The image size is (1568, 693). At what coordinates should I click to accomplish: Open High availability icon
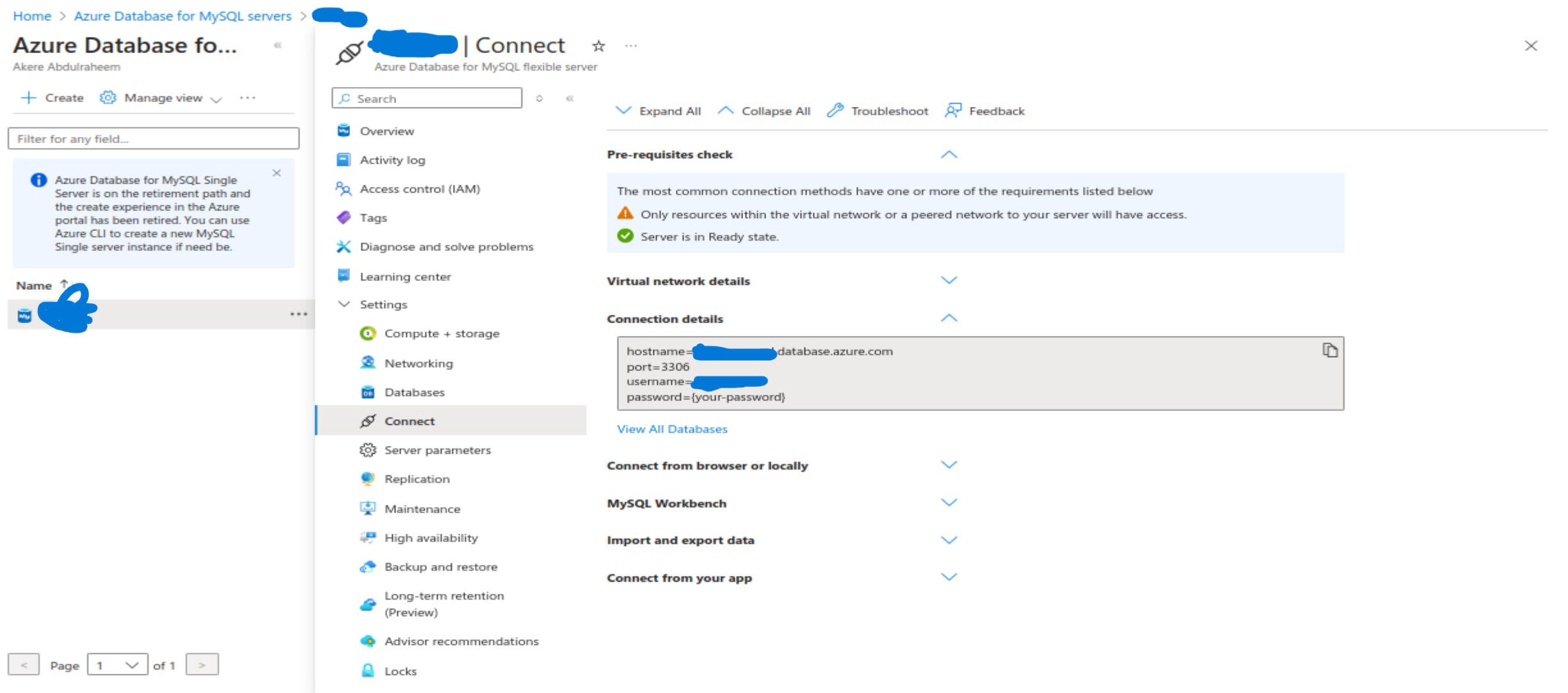pyautogui.click(x=368, y=538)
